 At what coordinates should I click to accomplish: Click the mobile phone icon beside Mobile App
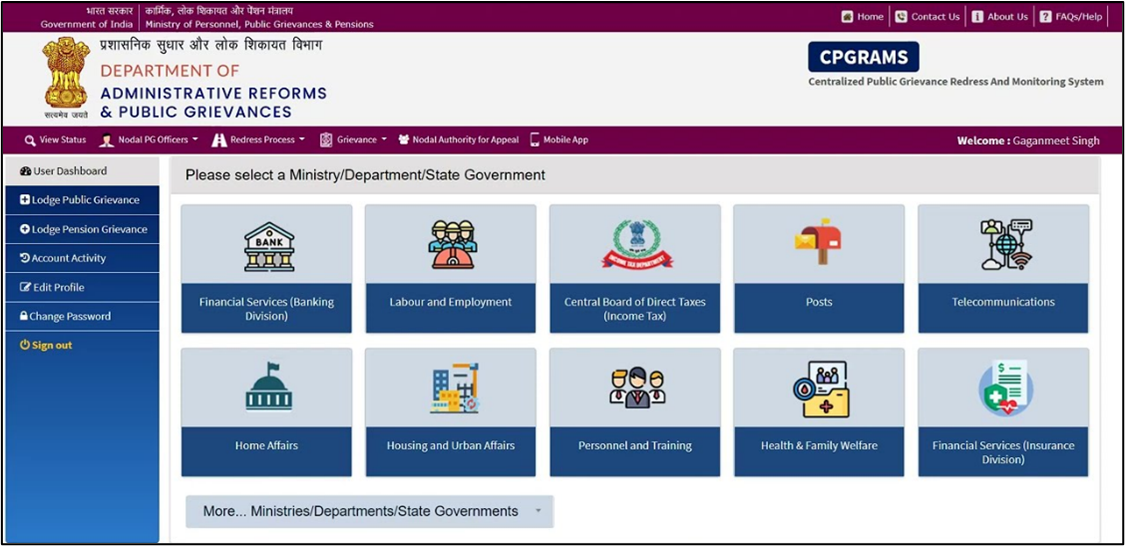[535, 140]
